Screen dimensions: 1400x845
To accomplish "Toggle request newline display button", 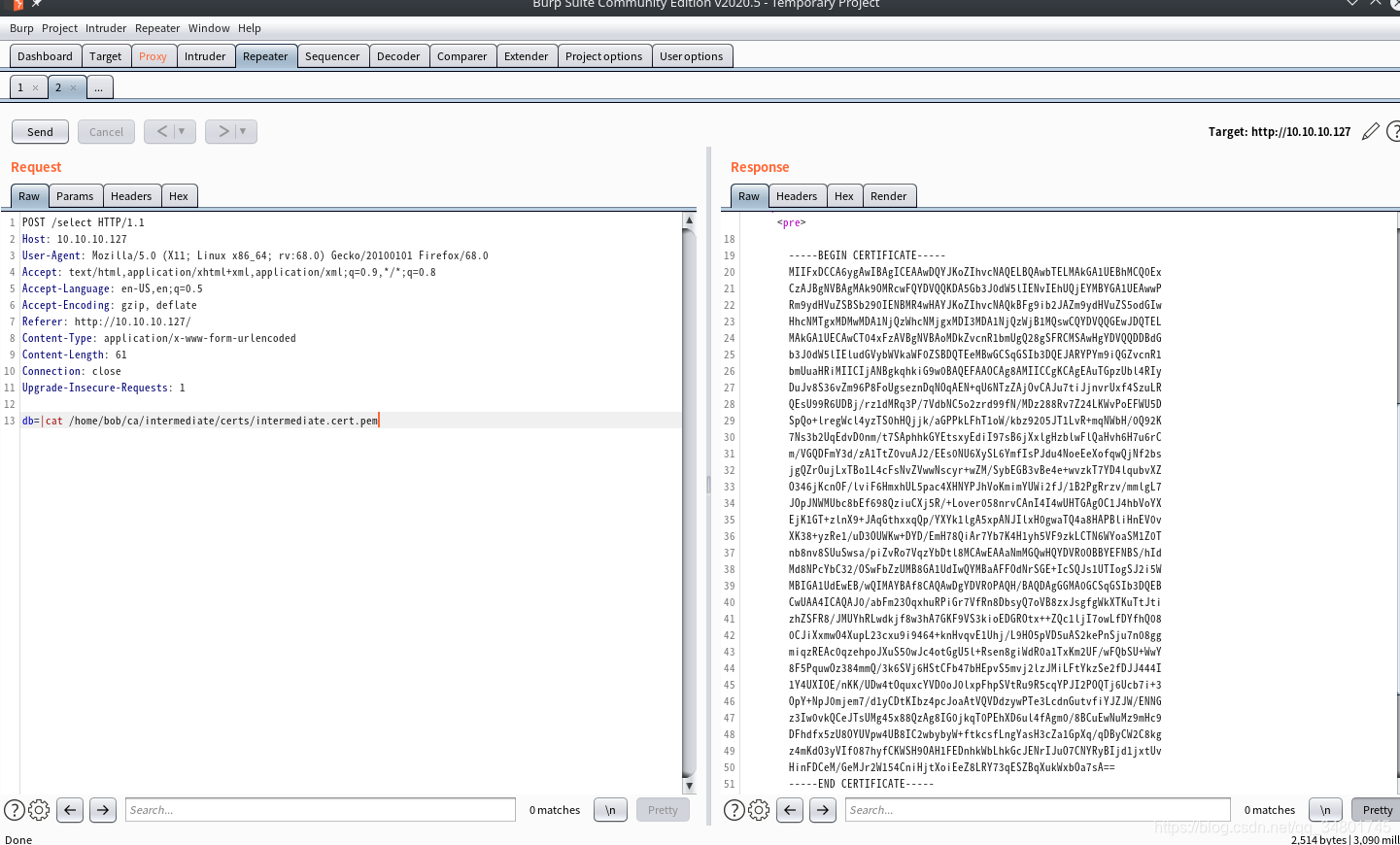I will coord(610,810).
